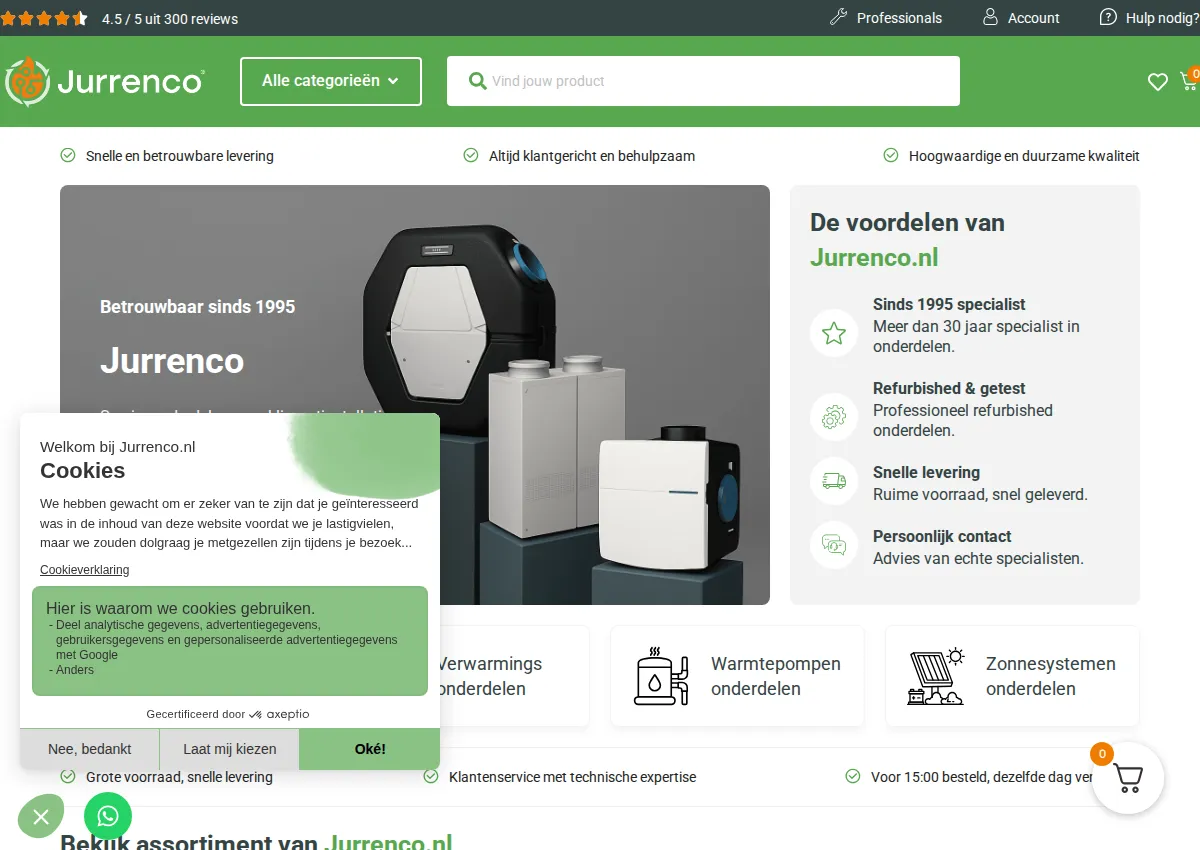1200x850 pixels.
Task: Click the Betrouwbaar sinds 1995 banner text
Action: (x=198, y=307)
